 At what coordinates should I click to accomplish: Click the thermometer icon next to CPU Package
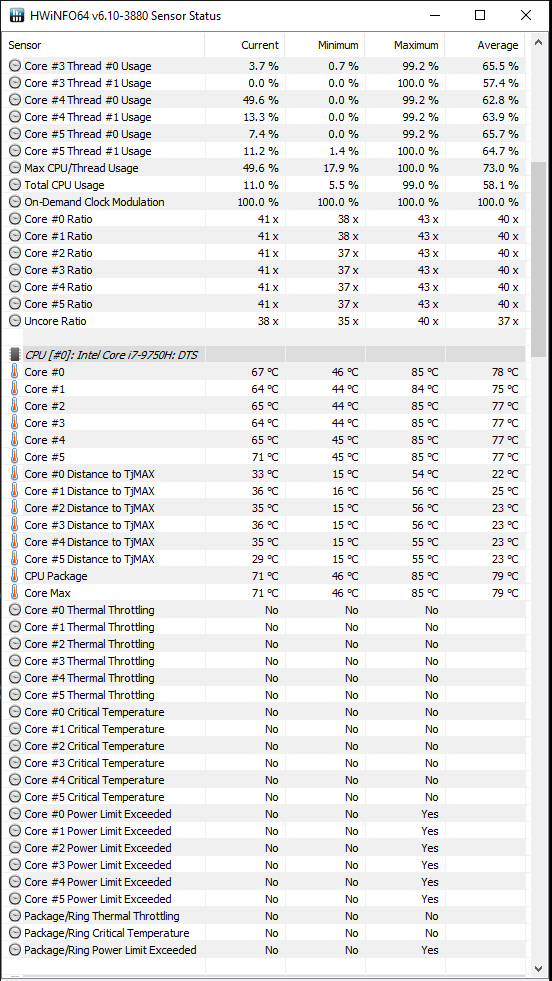point(15,576)
